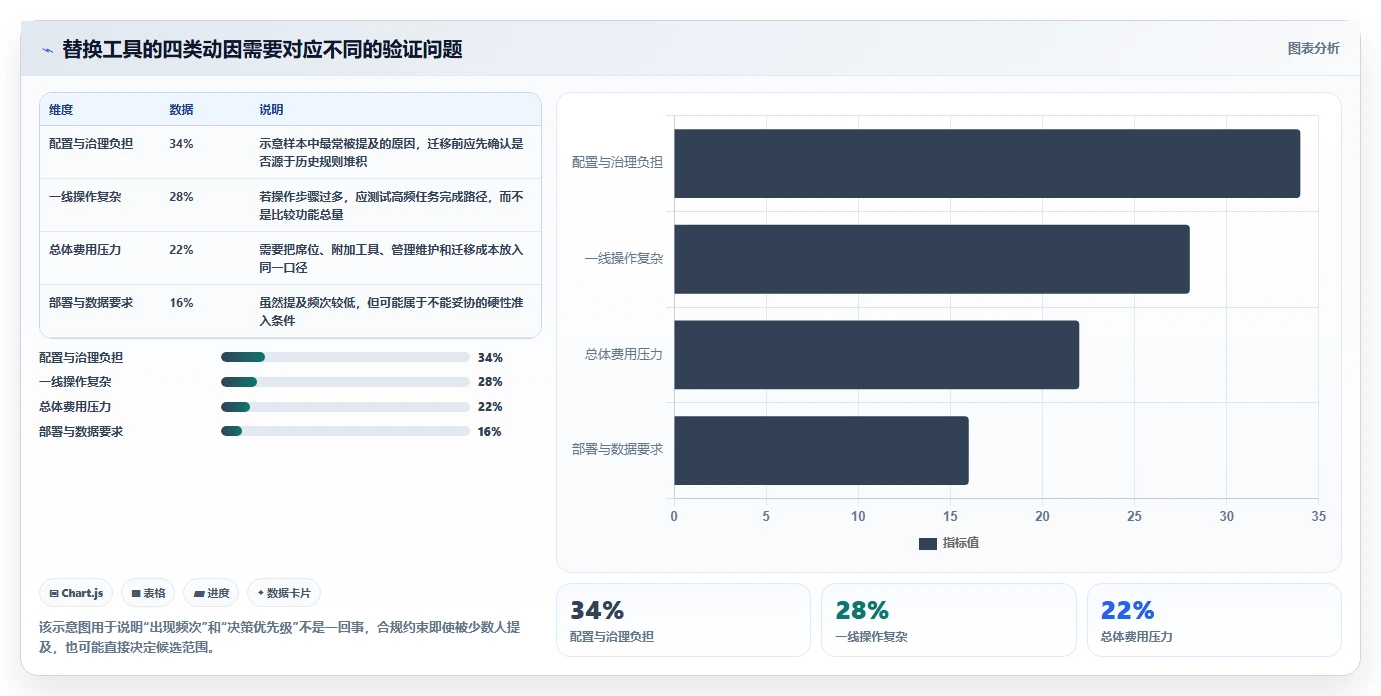The width and height of the screenshot is (1381, 696).
Task: Click the description starting 示意样本中最常被提及
Action: click(x=391, y=152)
